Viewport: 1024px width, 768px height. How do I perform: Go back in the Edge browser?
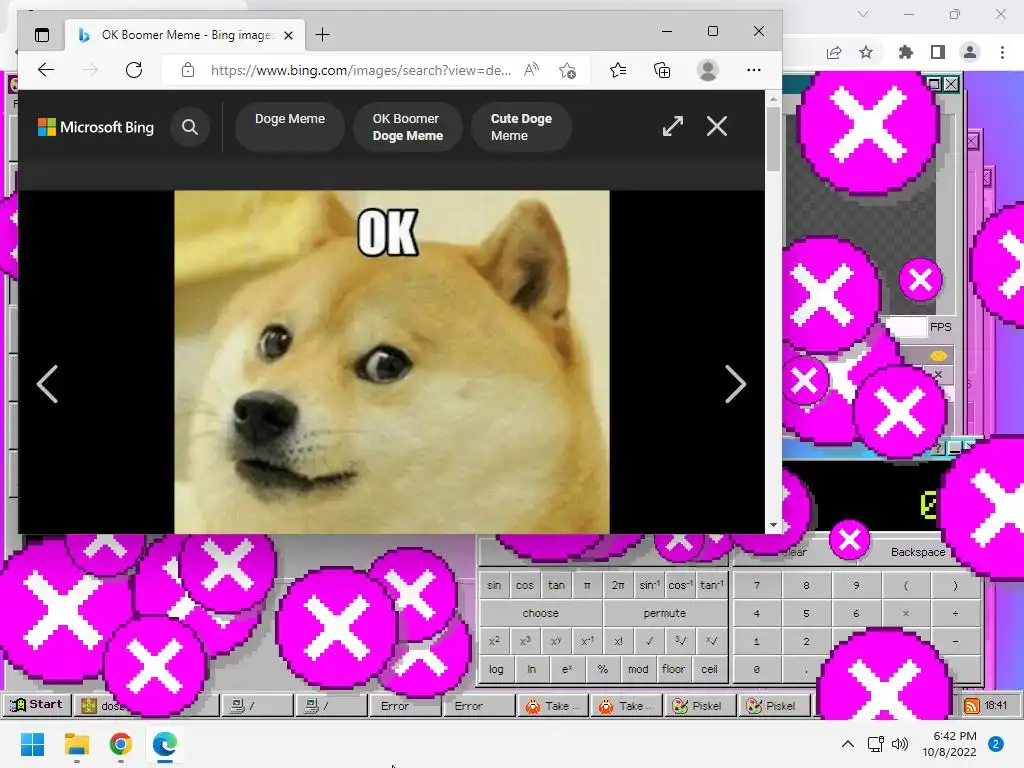(46, 70)
